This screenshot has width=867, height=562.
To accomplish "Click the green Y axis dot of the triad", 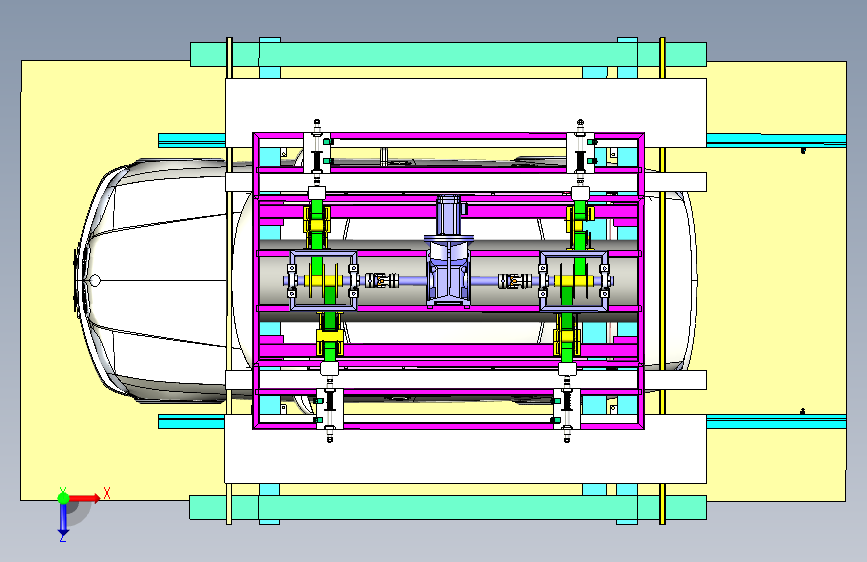I will tap(63, 498).
